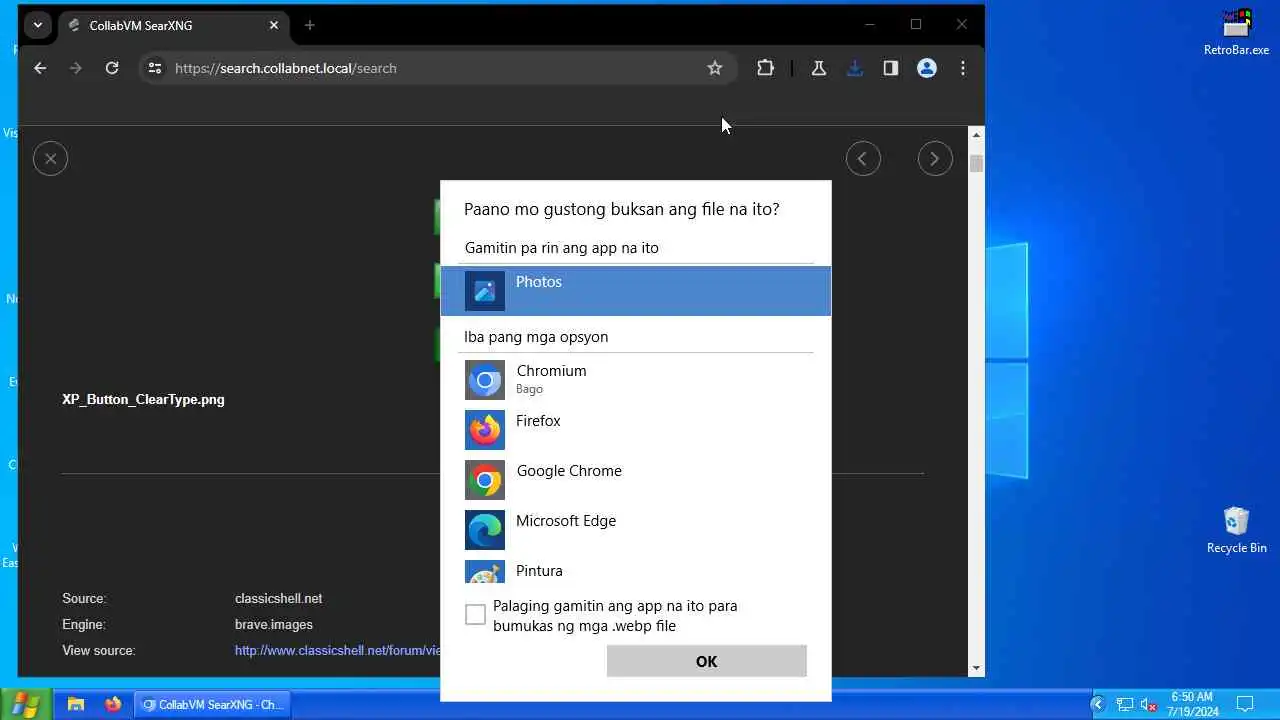Image resolution: width=1280 pixels, height=720 pixels.
Task: Click page scrollbar down arrow
Action: point(977,668)
